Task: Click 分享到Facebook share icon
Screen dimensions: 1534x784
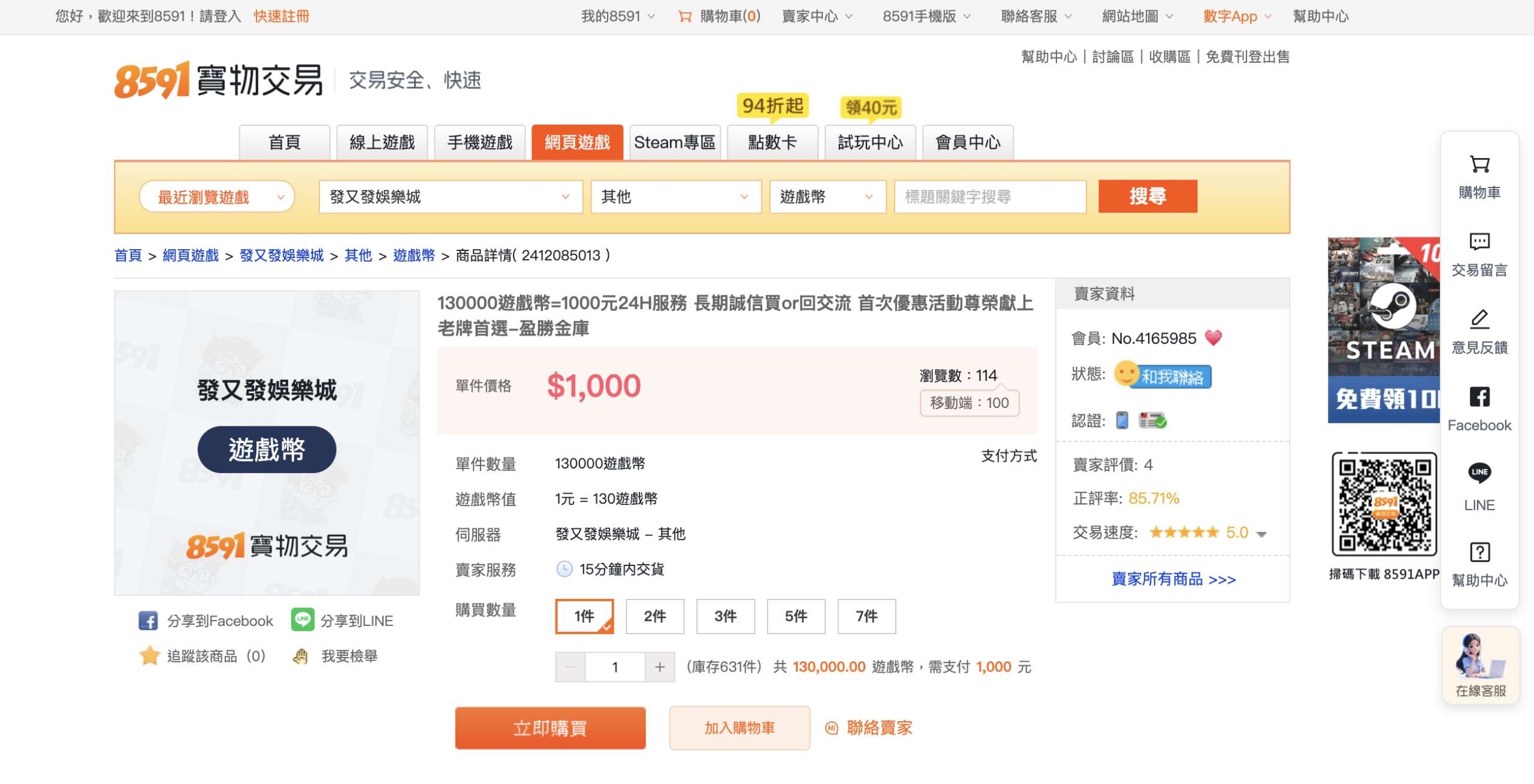Action: point(148,620)
